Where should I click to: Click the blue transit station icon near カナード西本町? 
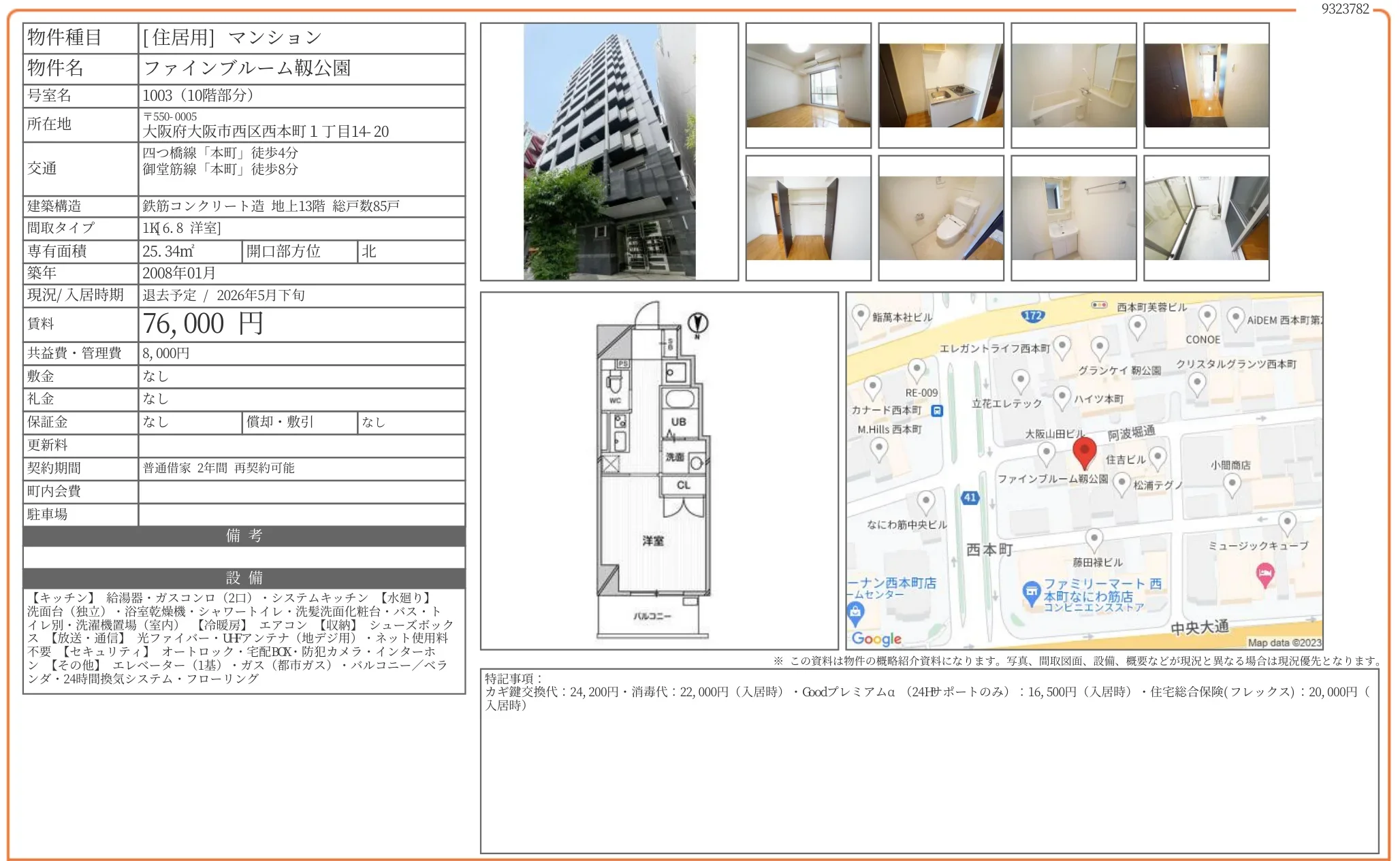click(937, 410)
